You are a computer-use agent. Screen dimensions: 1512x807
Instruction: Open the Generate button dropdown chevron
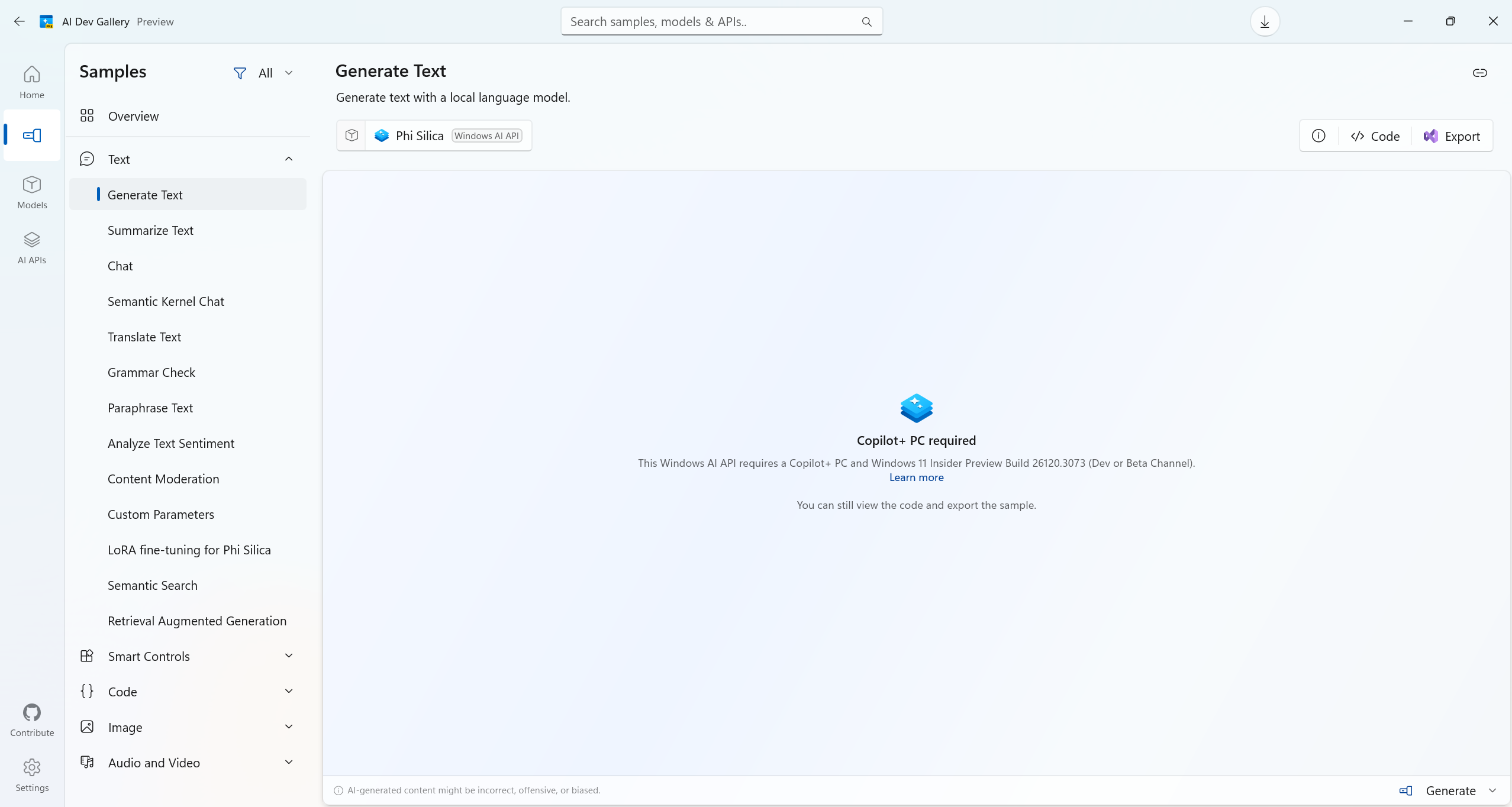pyautogui.click(x=1492, y=790)
